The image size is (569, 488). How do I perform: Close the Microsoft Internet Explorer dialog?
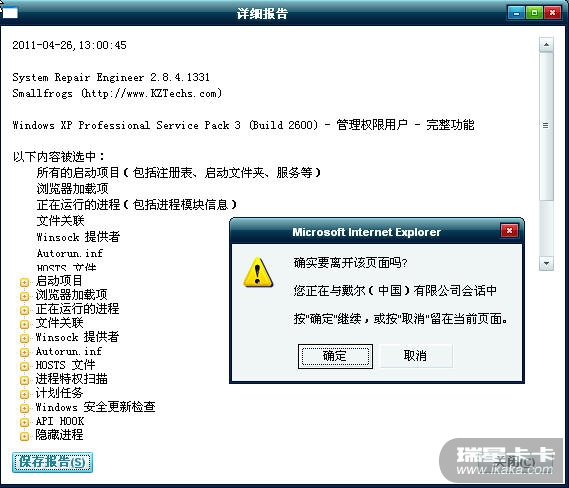[509, 230]
